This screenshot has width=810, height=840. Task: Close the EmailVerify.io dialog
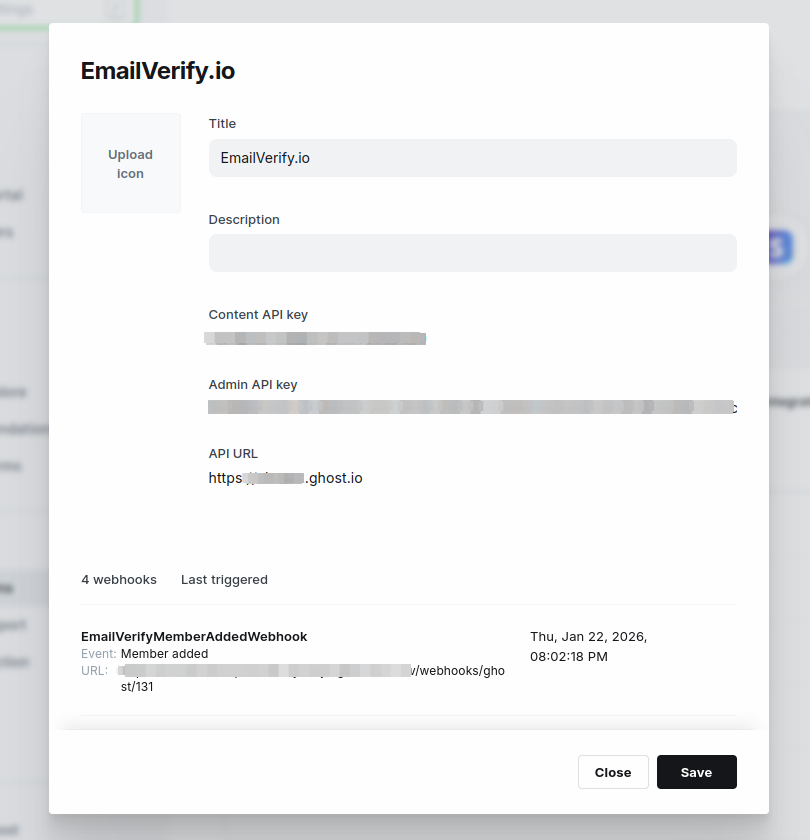[x=613, y=772]
